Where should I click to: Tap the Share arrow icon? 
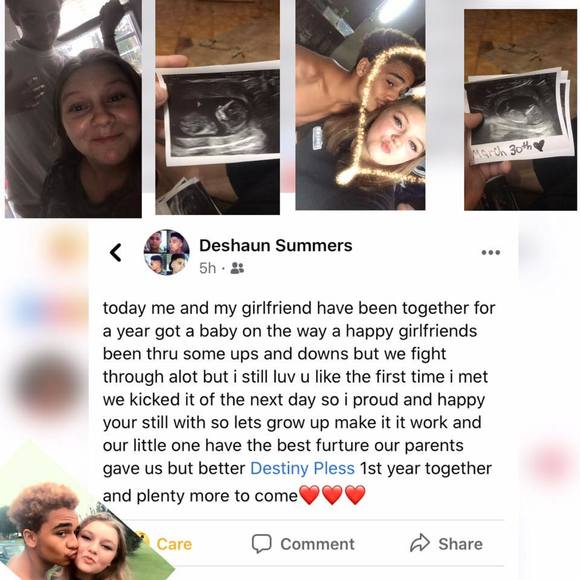[x=420, y=543]
